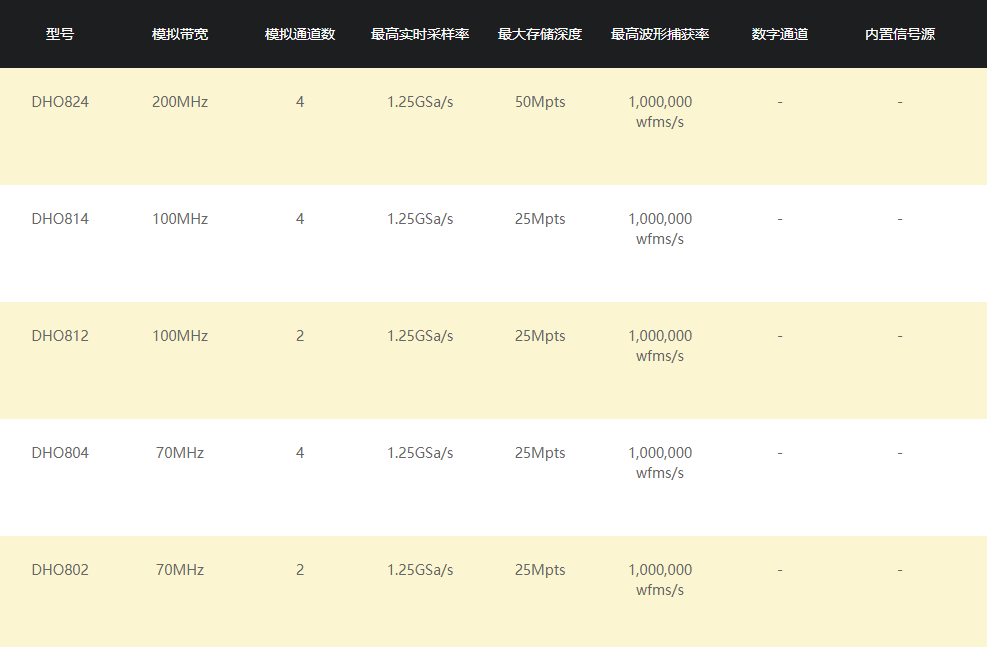Click the channel count 2 for DHO802
Screen dimensions: 987x647
[x=300, y=570]
